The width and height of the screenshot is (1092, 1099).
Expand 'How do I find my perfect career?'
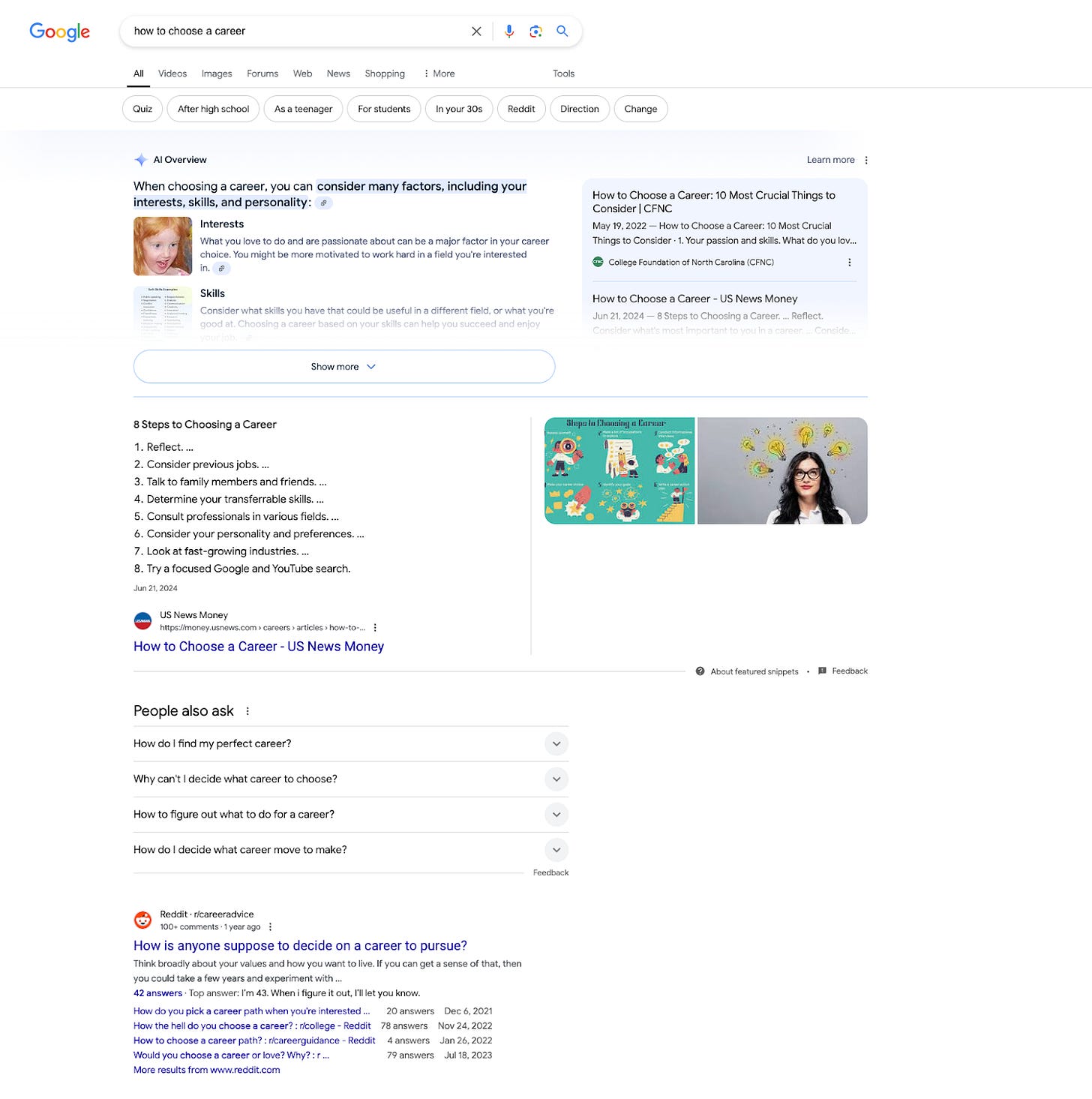click(351, 744)
